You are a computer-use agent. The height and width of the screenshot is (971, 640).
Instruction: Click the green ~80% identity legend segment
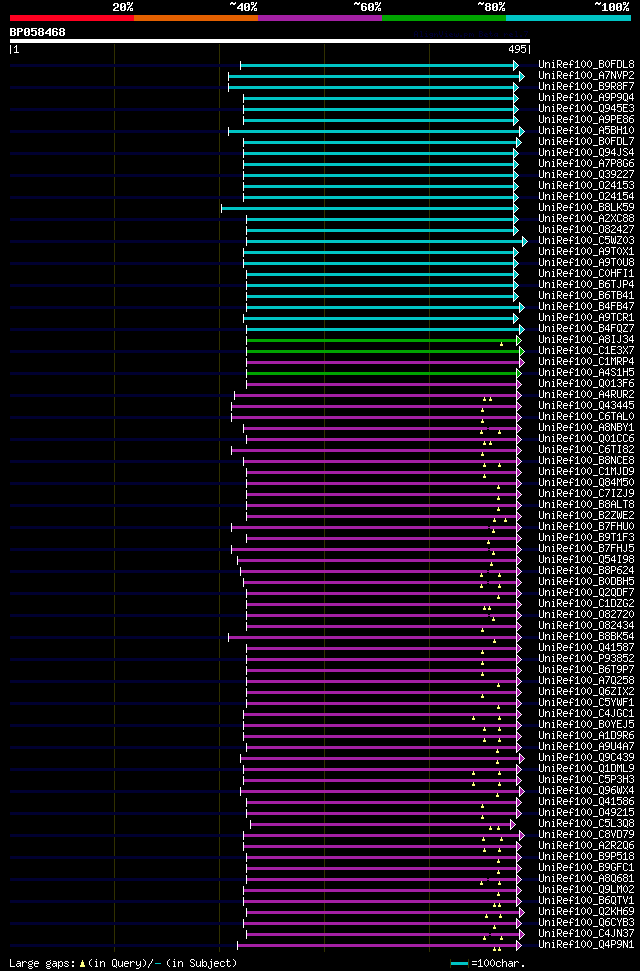[444, 18]
